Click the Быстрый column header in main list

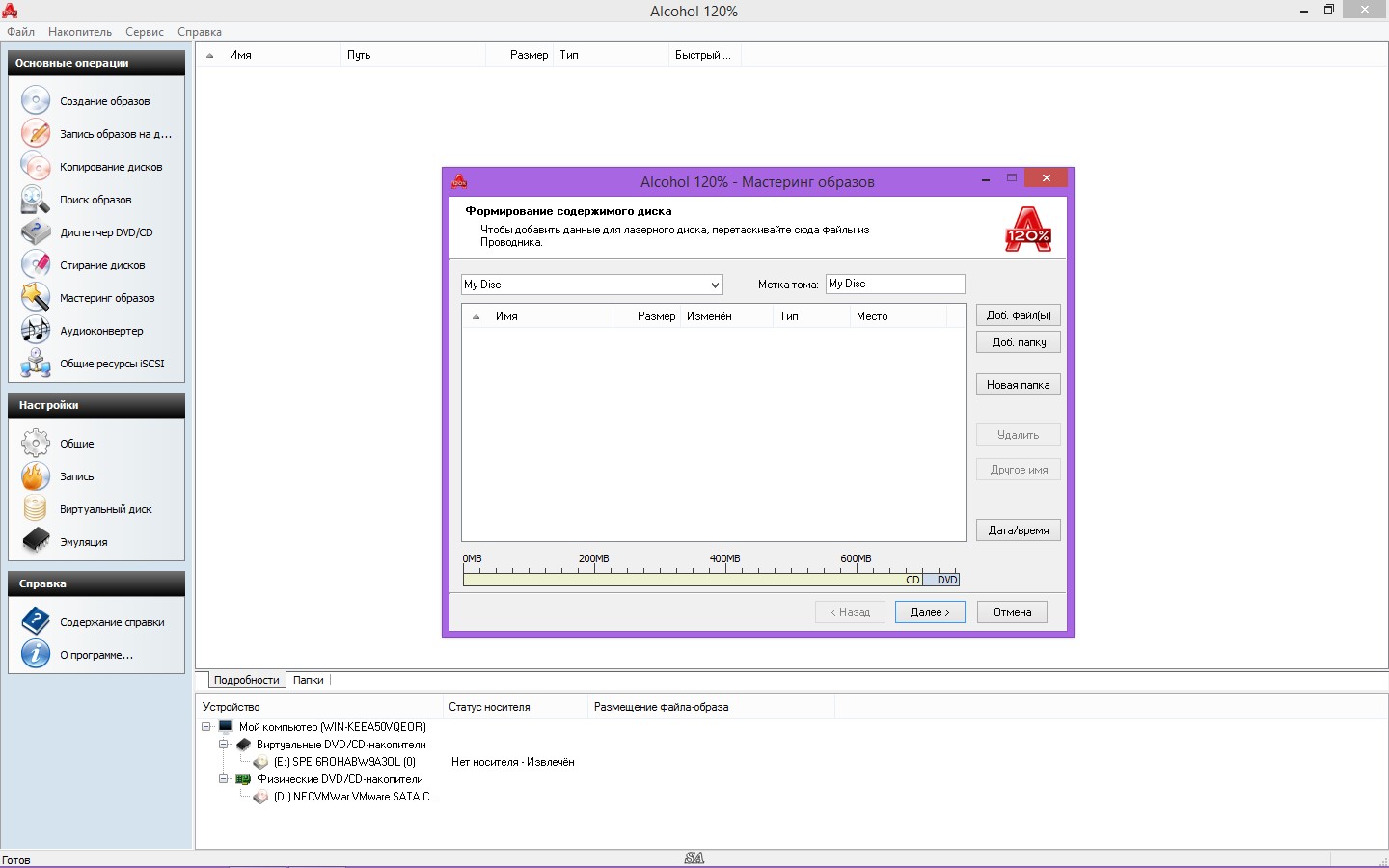703,55
